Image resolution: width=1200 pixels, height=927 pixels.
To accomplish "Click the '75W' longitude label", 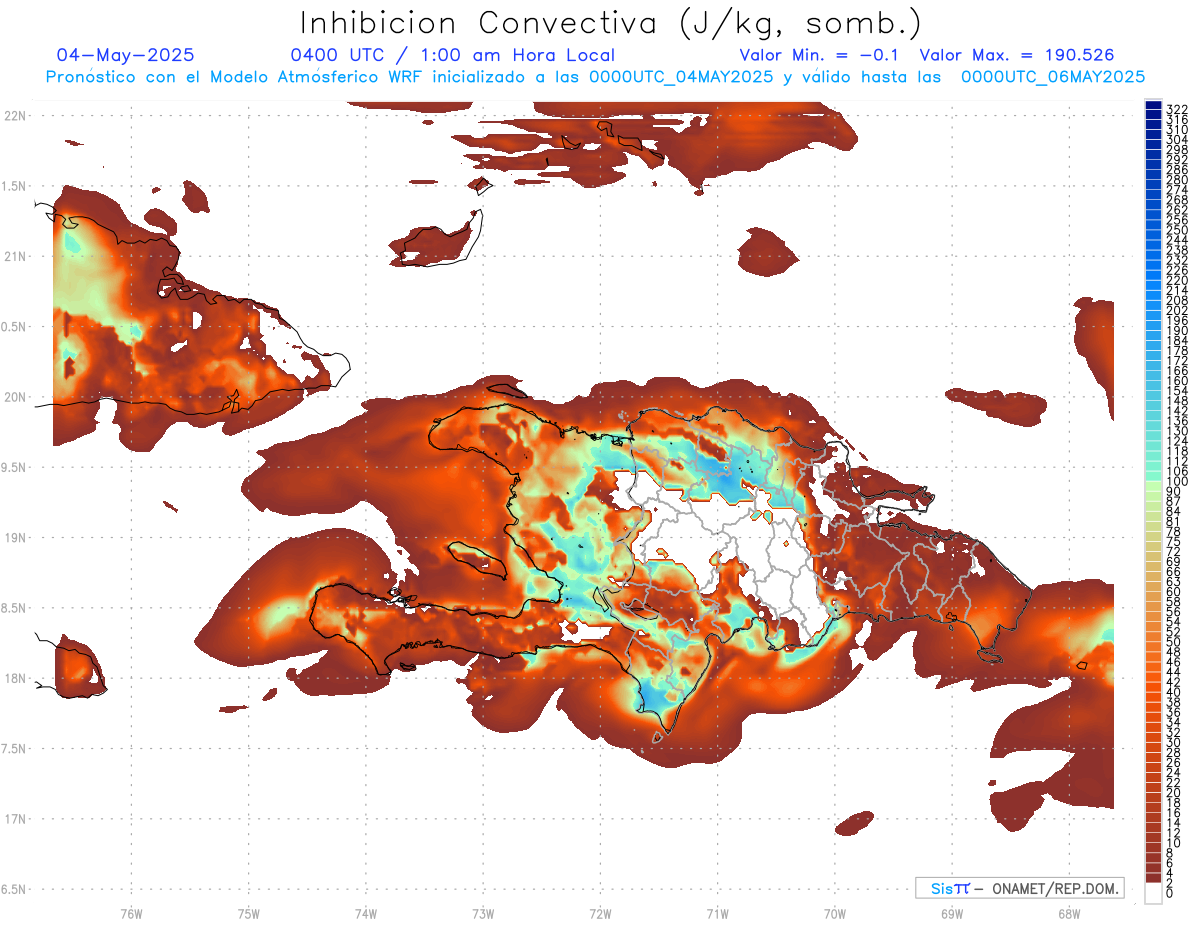I will (x=248, y=913).
